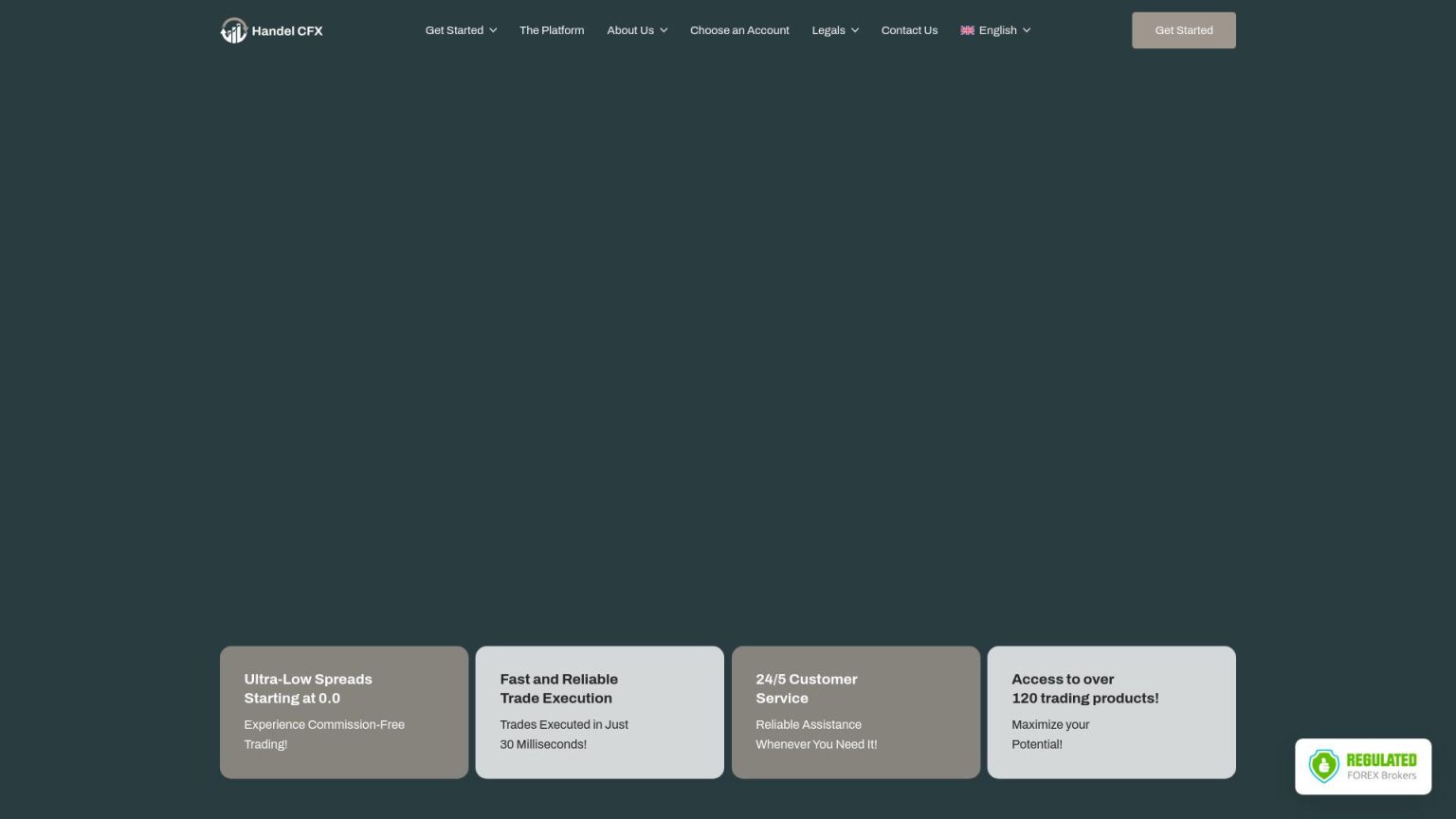The width and height of the screenshot is (1456, 819).
Task: Click the Handel CFX brand name text
Action: (287, 31)
